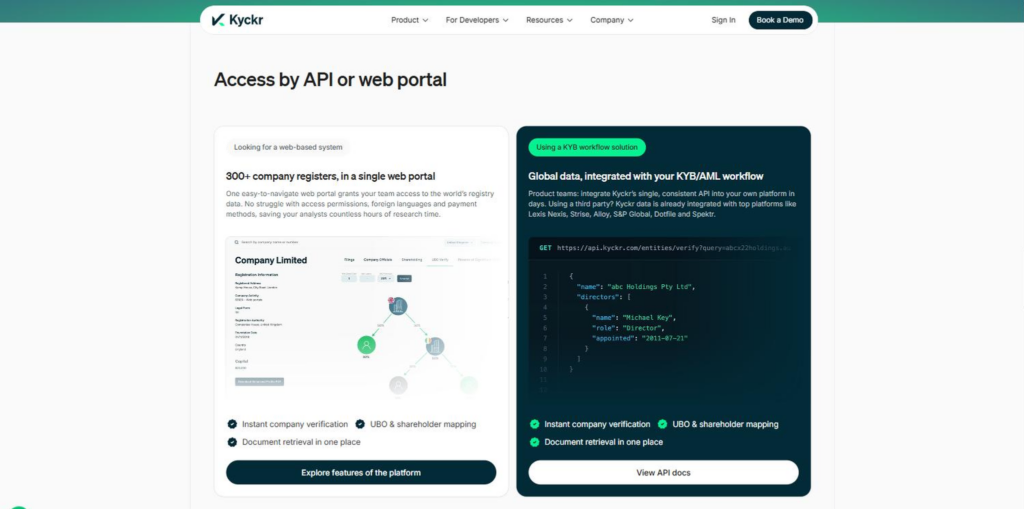Select the 'Using a KYB workflow solution' pill
Viewport: 1024px width, 509px height.
click(x=586, y=147)
